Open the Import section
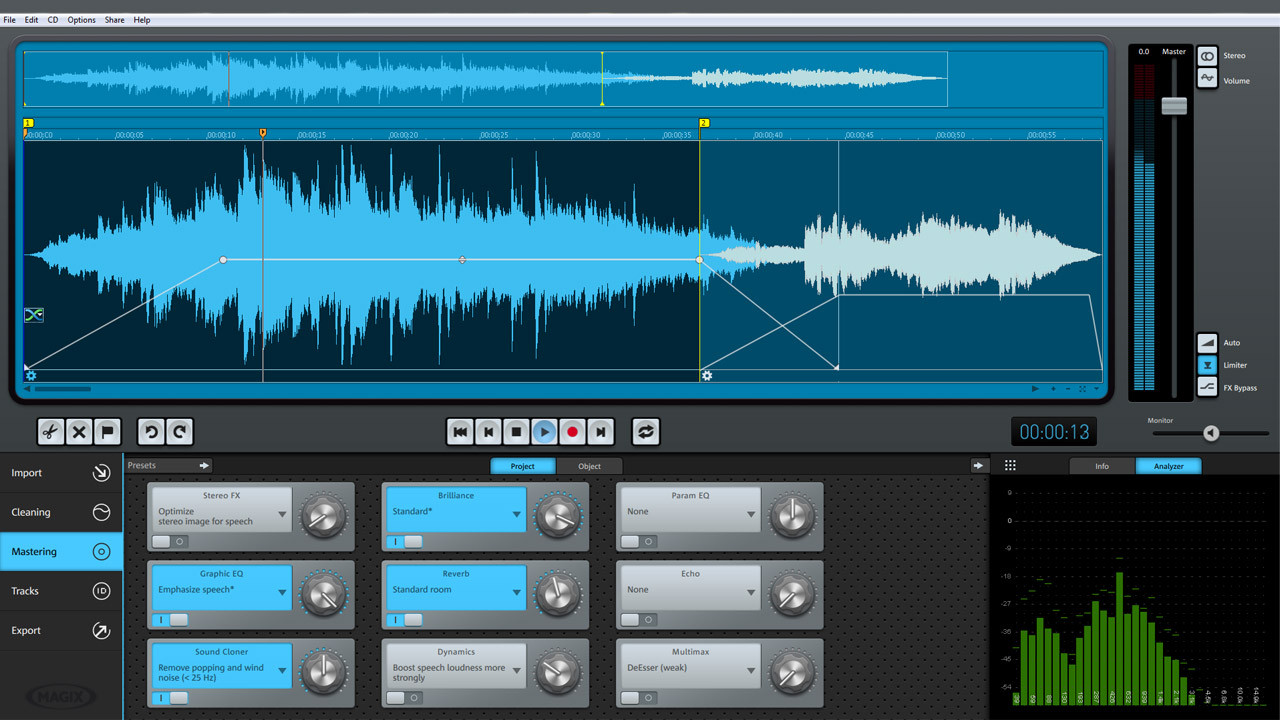The image size is (1280, 720). [x=61, y=473]
